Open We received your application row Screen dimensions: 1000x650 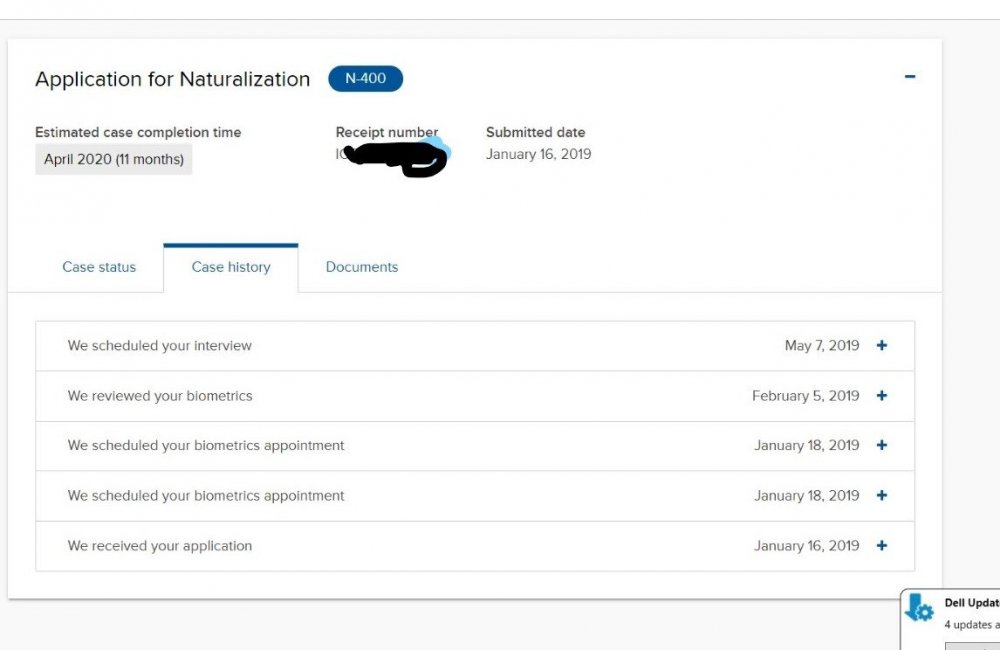(475, 546)
